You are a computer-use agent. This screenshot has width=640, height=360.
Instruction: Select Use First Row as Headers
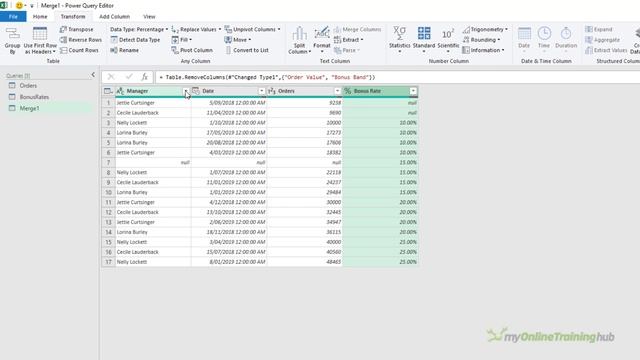click(40, 41)
